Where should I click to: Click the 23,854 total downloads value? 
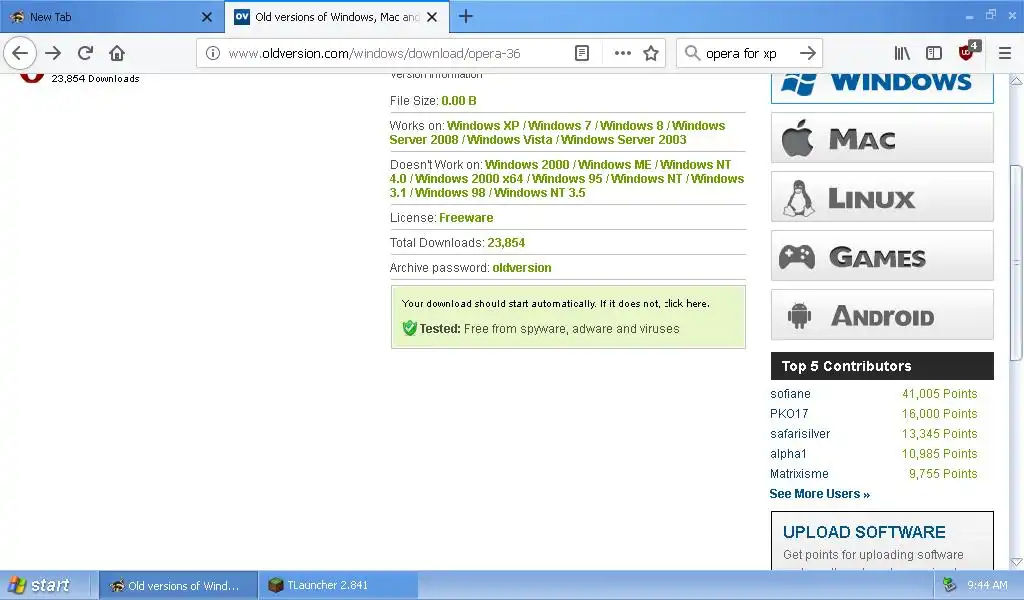[x=506, y=243]
